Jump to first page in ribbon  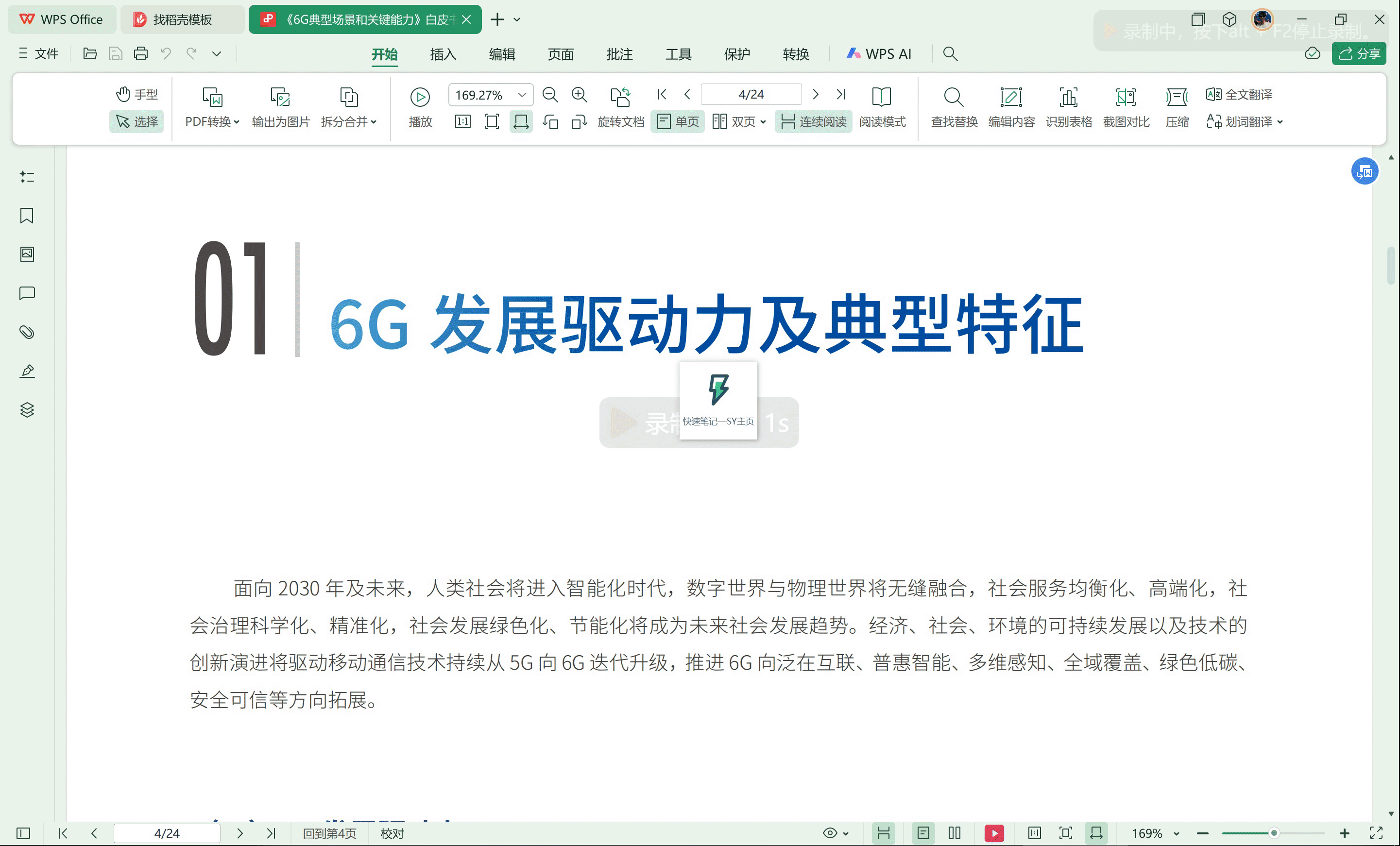point(661,94)
